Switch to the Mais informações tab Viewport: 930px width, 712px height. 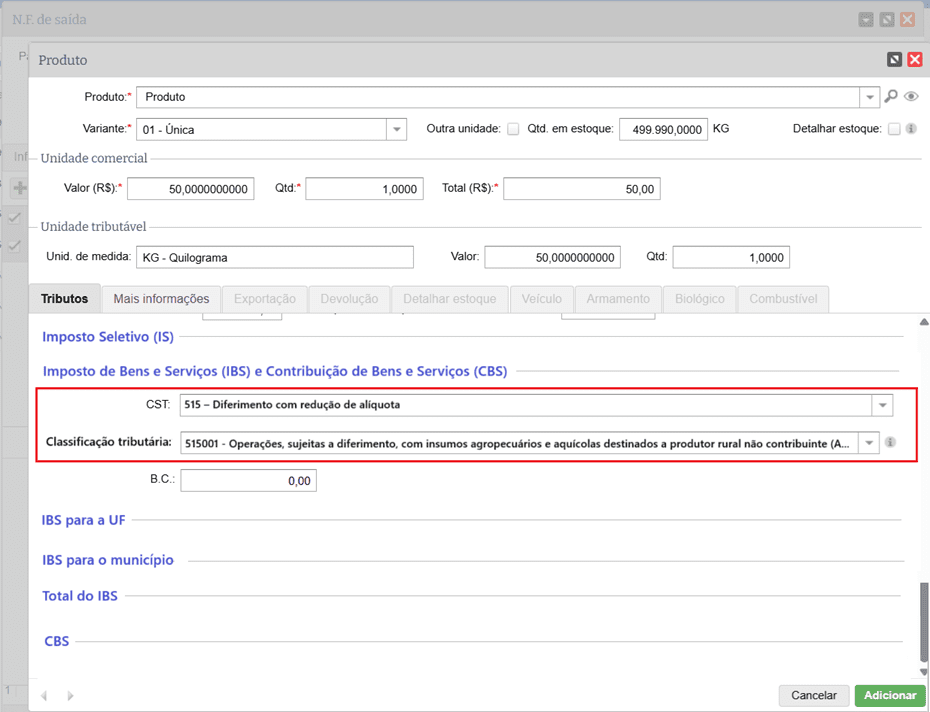[x=161, y=299]
